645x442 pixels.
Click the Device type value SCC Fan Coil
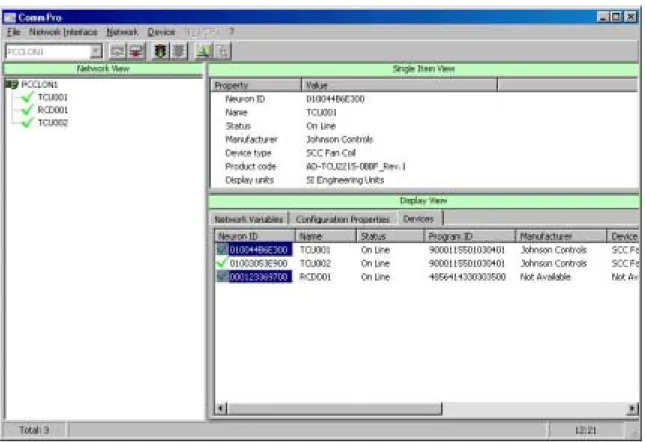click(331, 153)
